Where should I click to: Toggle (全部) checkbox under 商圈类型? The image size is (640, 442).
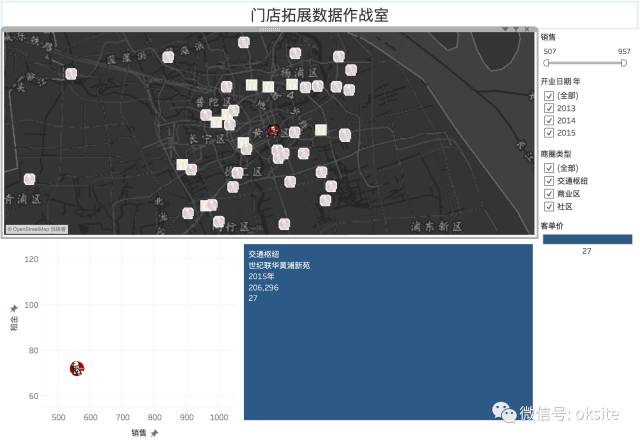[x=549, y=168]
